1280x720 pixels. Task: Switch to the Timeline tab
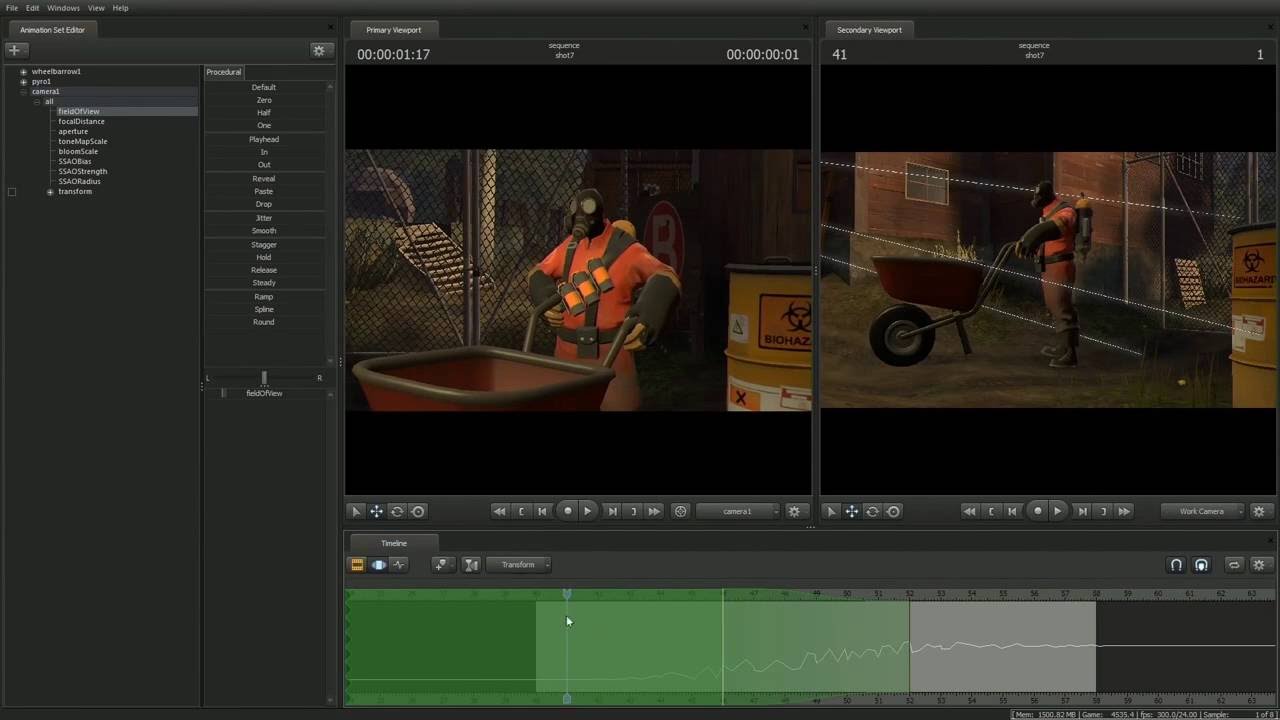click(394, 543)
